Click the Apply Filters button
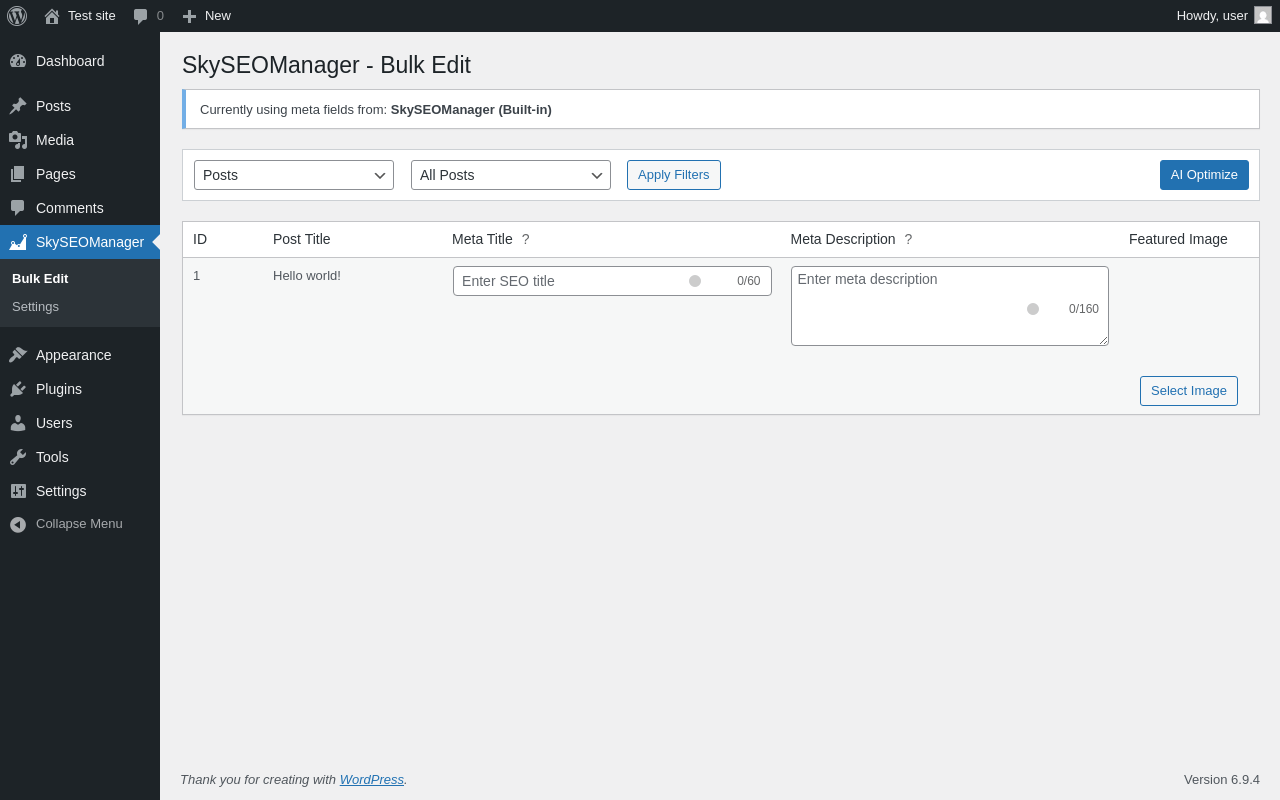The width and height of the screenshot is (1280, 800). 674,175
